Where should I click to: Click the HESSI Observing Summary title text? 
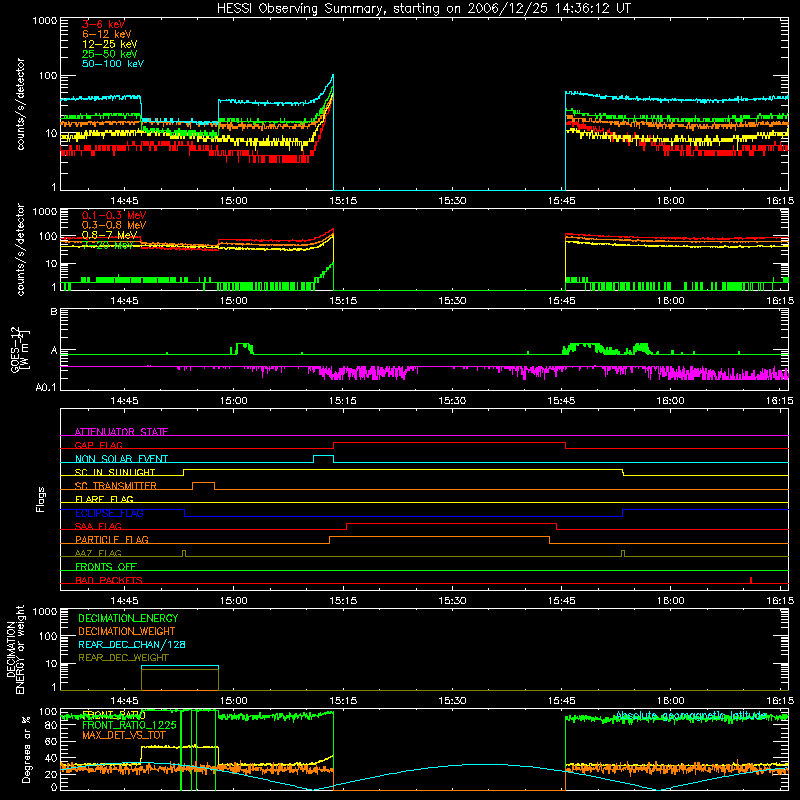point(423,9)
